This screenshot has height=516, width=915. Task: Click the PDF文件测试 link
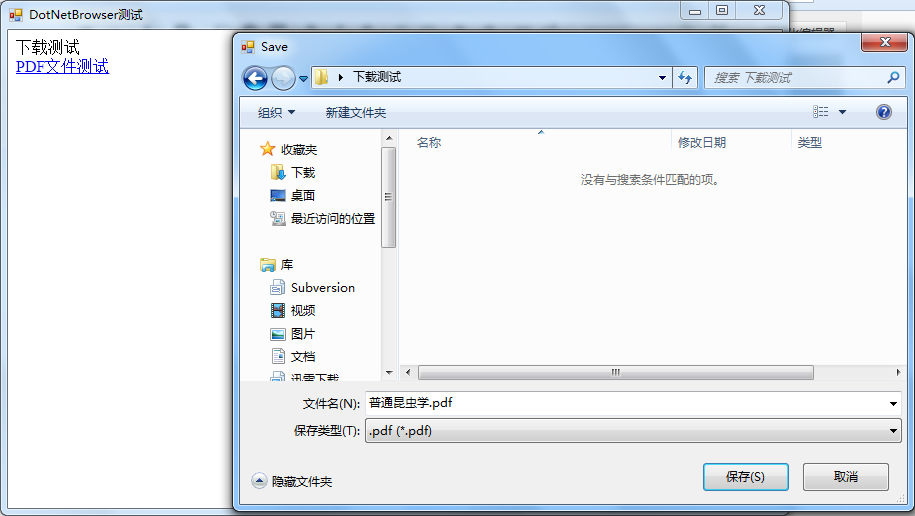coord(62,67)
